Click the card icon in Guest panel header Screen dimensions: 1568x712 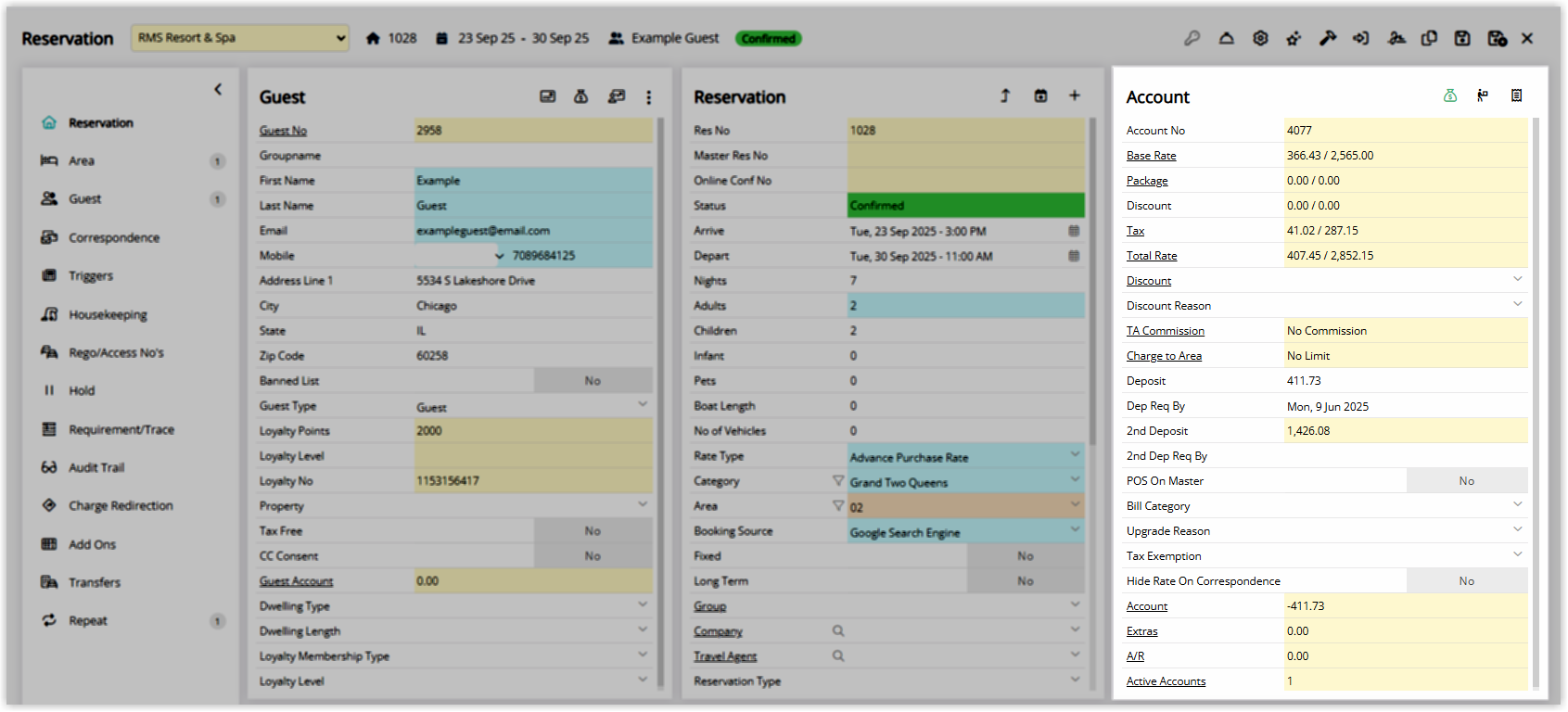click(548, 96)
